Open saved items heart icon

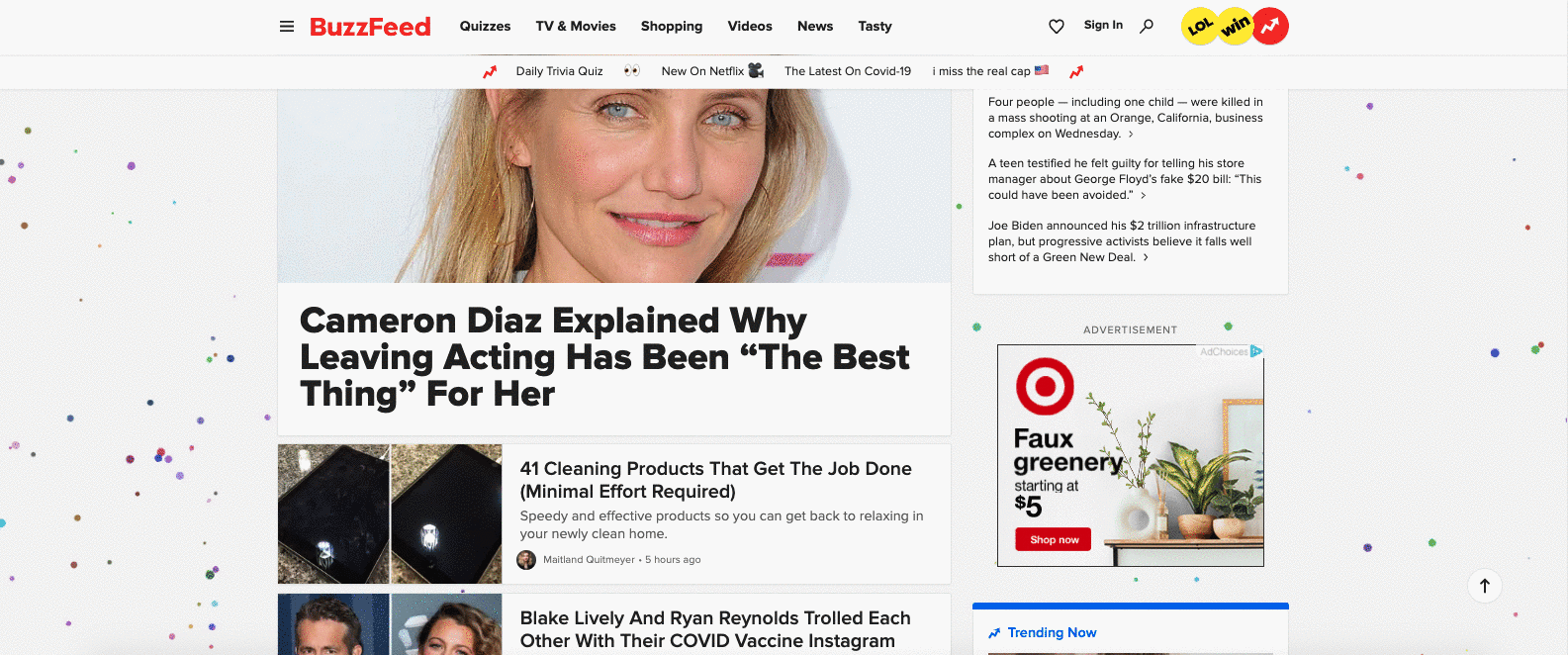click(1057, 27)
